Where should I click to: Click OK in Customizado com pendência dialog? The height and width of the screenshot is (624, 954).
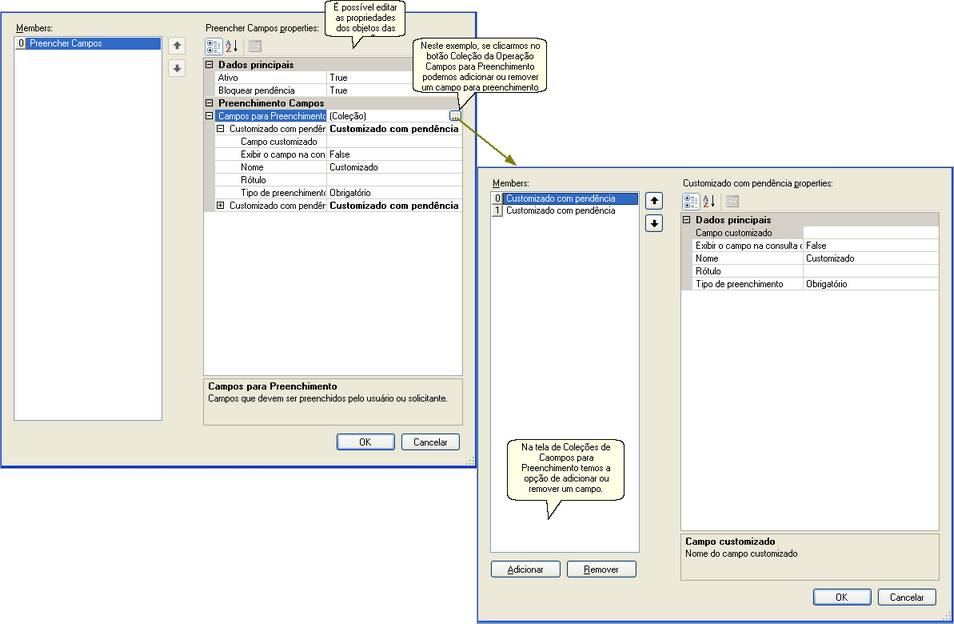click(841, 597)
